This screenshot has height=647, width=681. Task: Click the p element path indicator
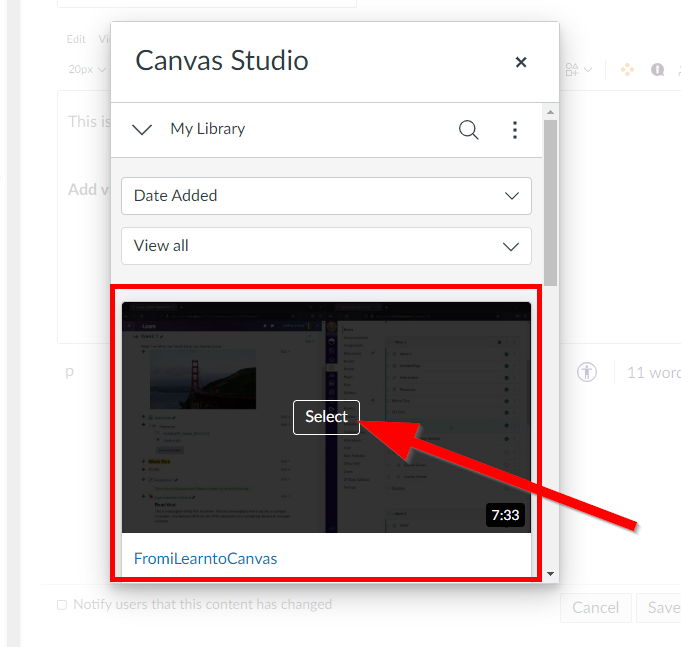pyautogui.click(x=69, y=372)
